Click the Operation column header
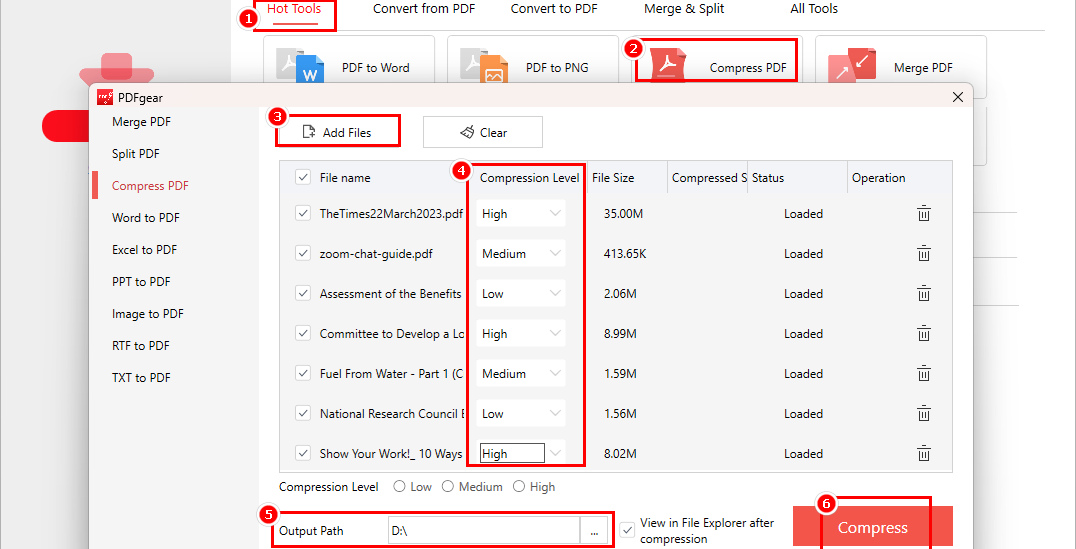The height and width of the screenshot is (549, 1076). pos(878,178)
